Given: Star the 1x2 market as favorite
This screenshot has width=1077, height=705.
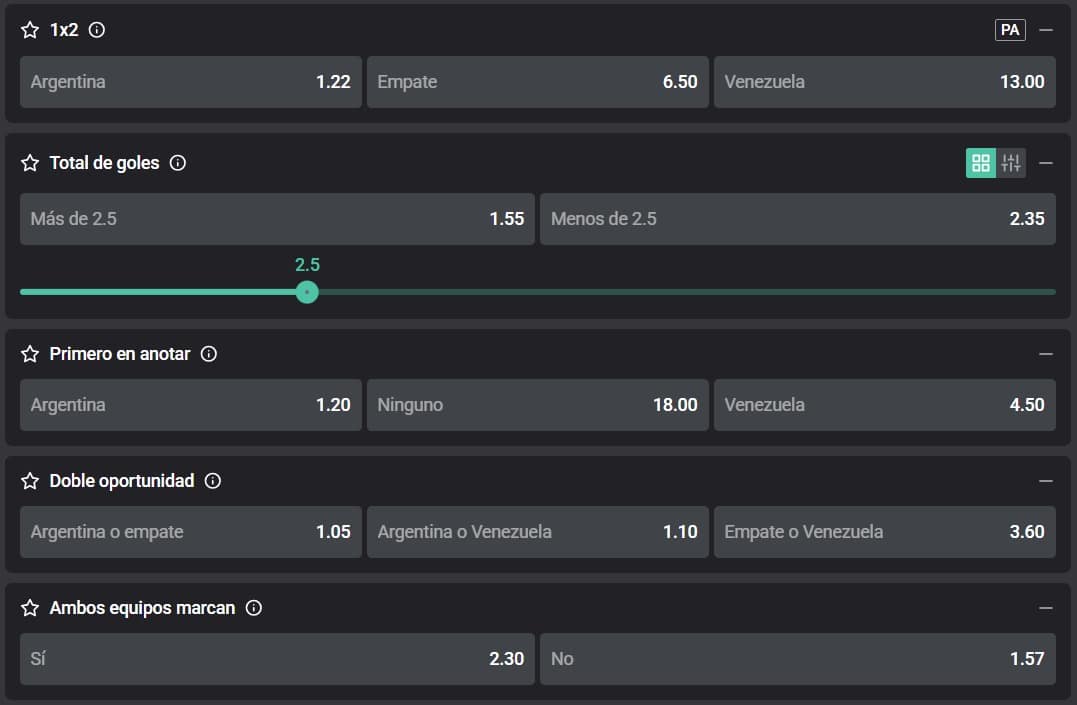Looking at the screenshot, I should point(30,30).
